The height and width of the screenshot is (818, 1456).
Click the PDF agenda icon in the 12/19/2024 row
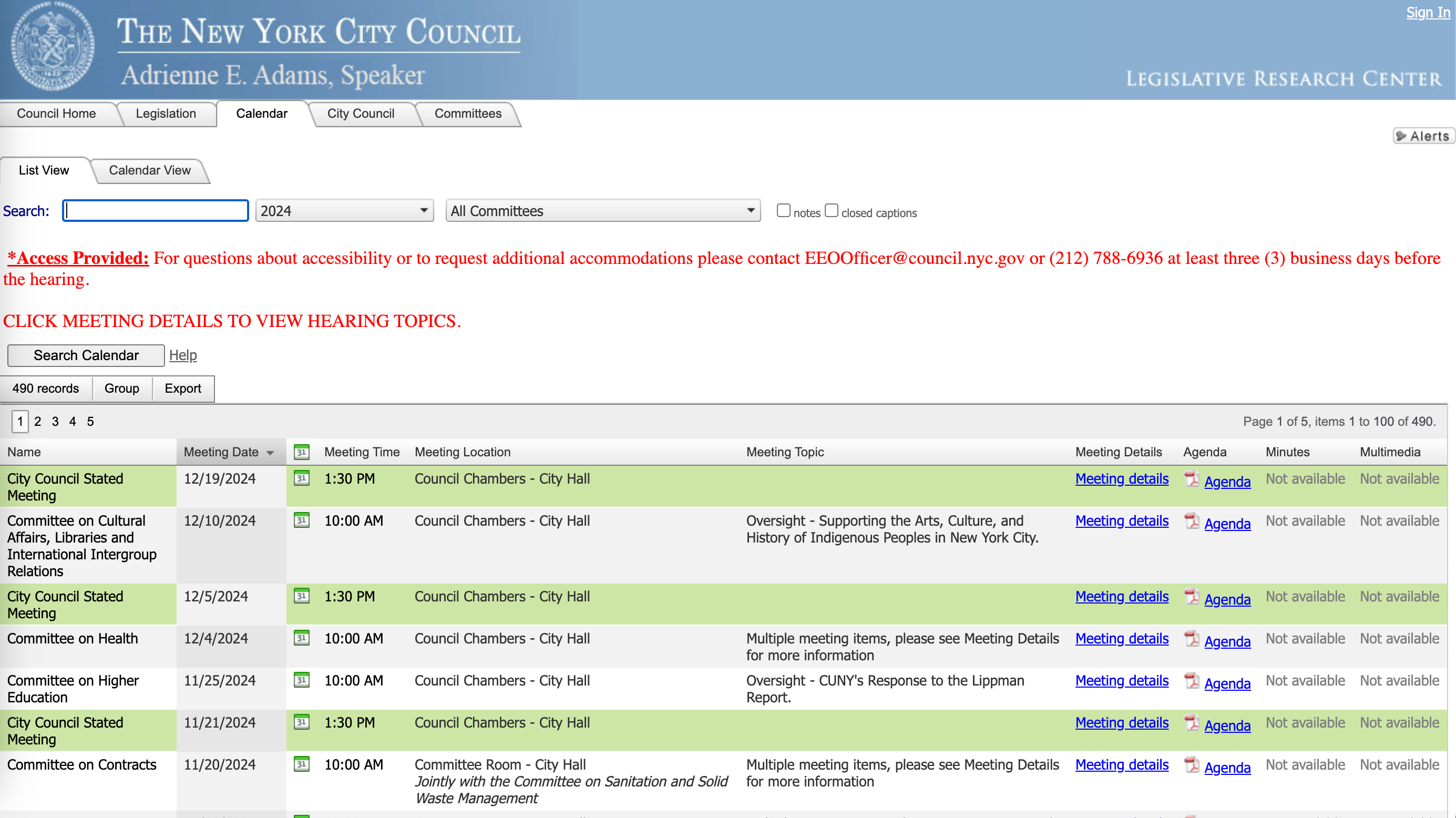pos(1192,479)
